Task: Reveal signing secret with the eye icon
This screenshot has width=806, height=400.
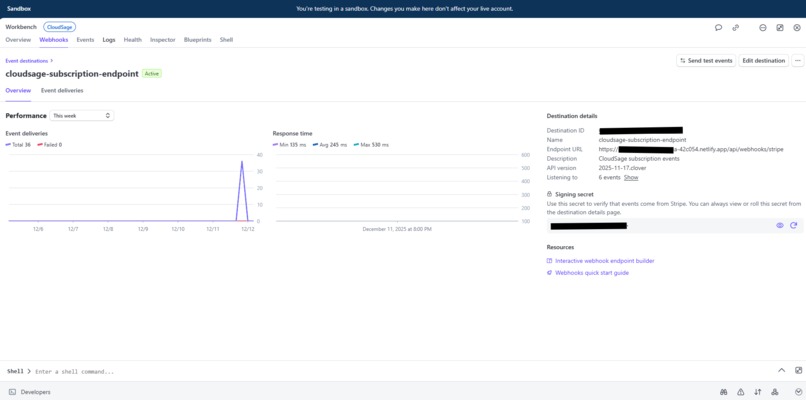Action: pos(780,225)
